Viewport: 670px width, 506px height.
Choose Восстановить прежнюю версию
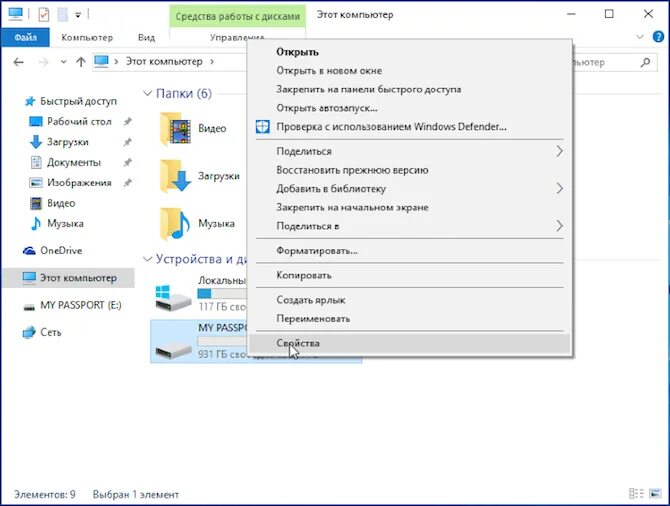click(409, 170)
